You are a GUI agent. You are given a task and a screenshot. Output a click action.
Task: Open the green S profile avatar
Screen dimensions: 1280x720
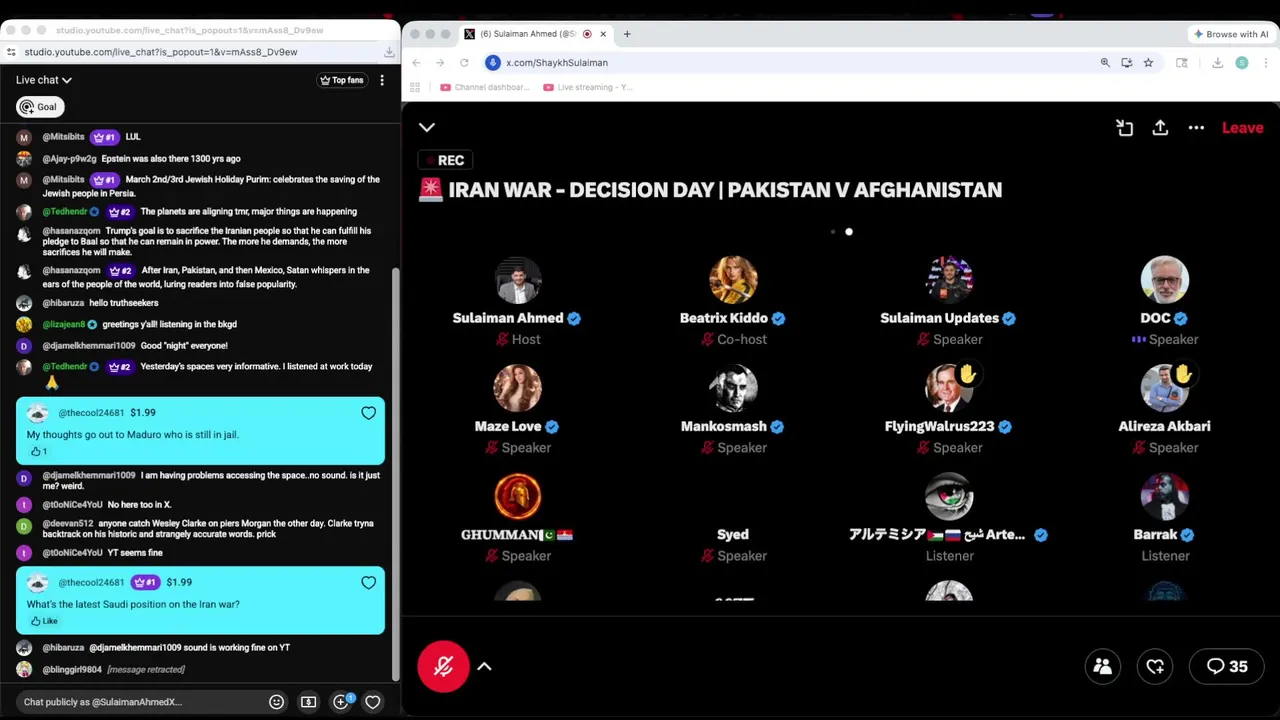point(1242,63)
